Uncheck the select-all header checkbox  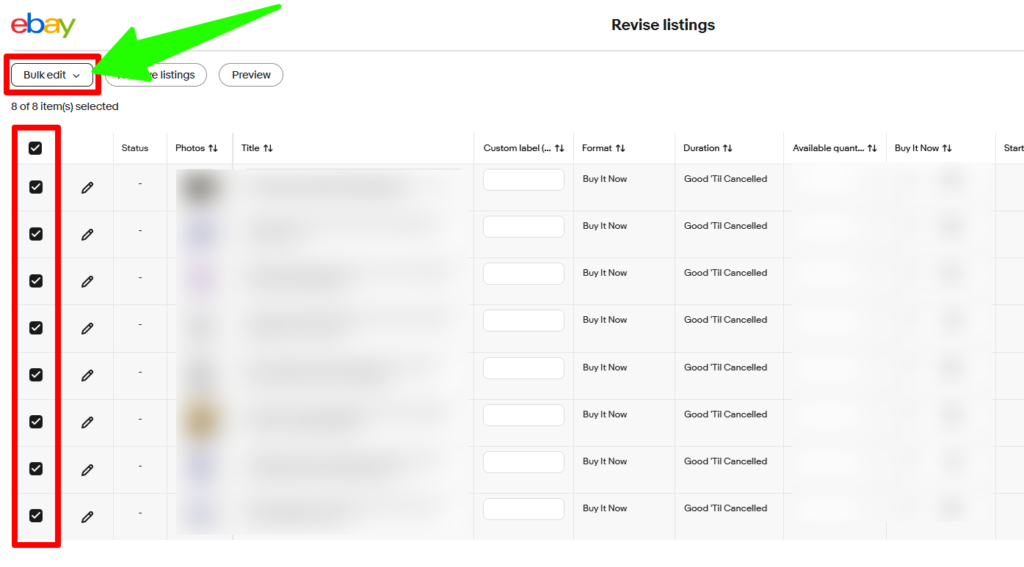point(36,148)
